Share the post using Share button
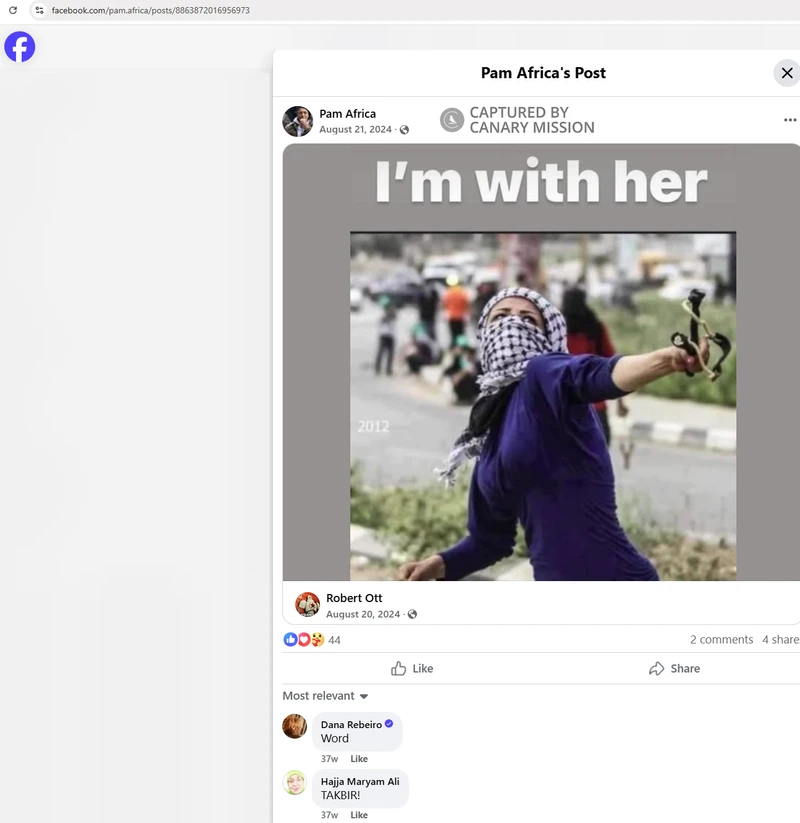 674,668
